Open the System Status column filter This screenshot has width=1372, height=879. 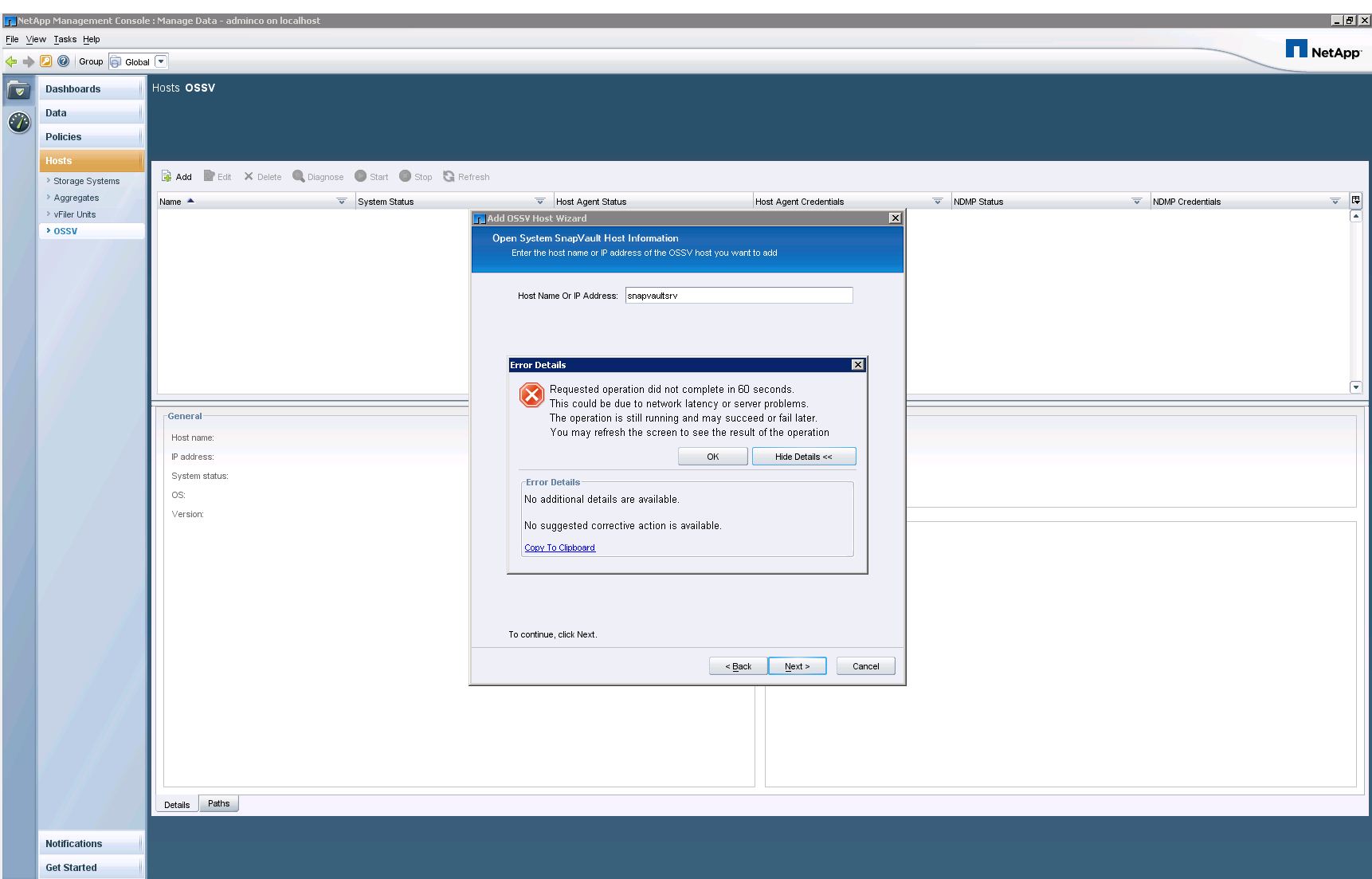coord(540,202)
